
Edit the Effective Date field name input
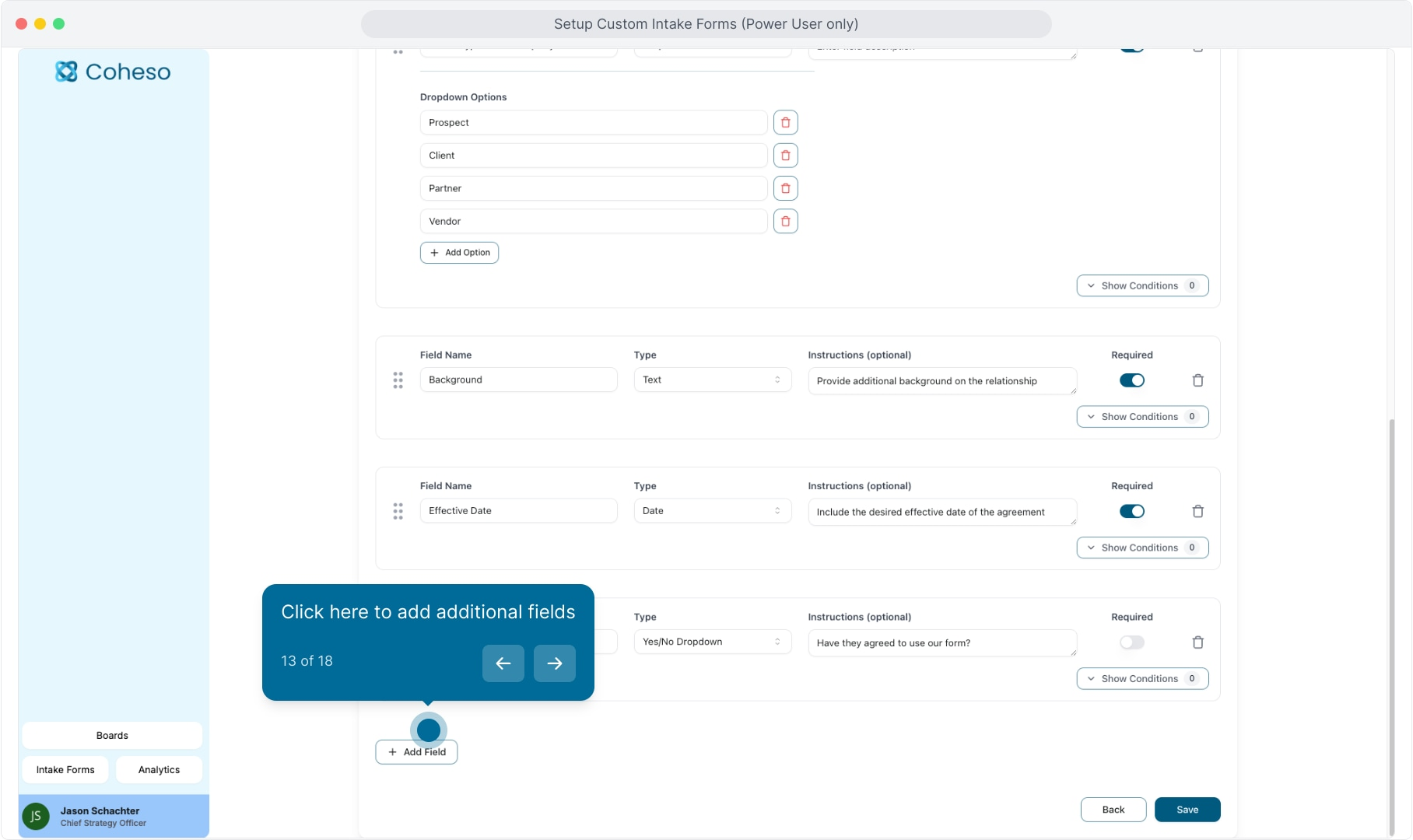point(517,511)
